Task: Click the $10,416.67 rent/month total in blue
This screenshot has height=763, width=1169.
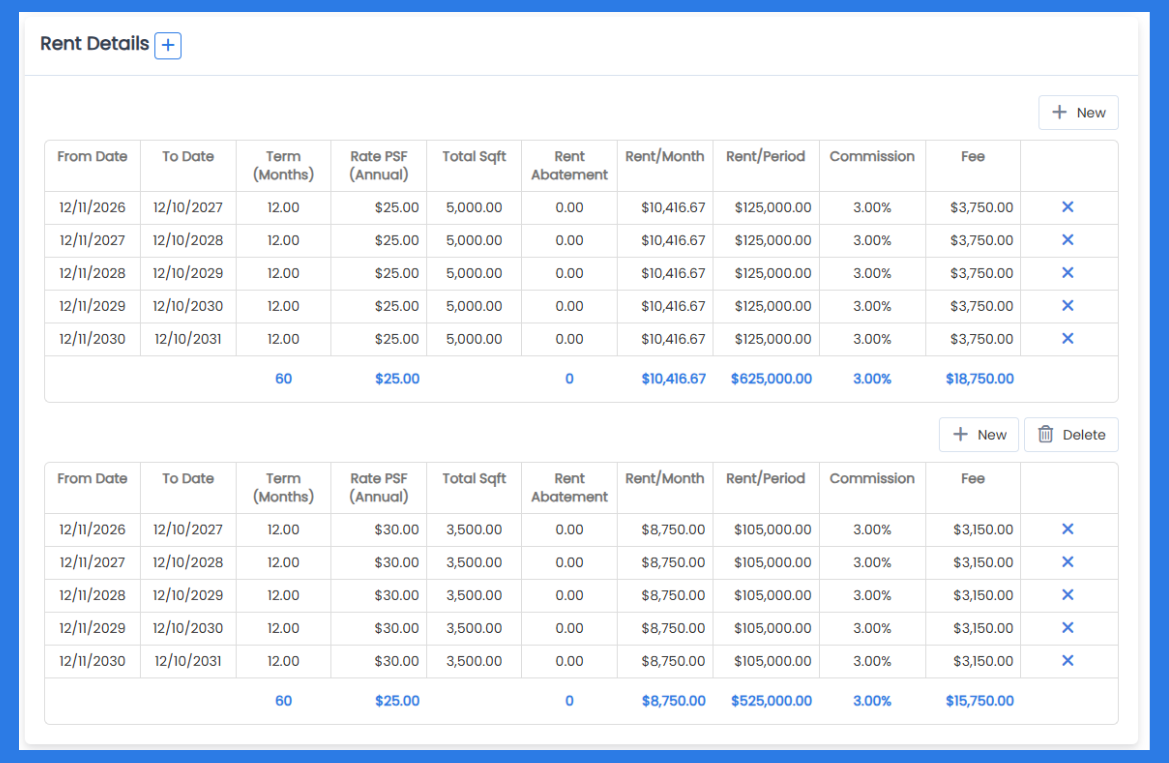Action: [x=673, y=379]
